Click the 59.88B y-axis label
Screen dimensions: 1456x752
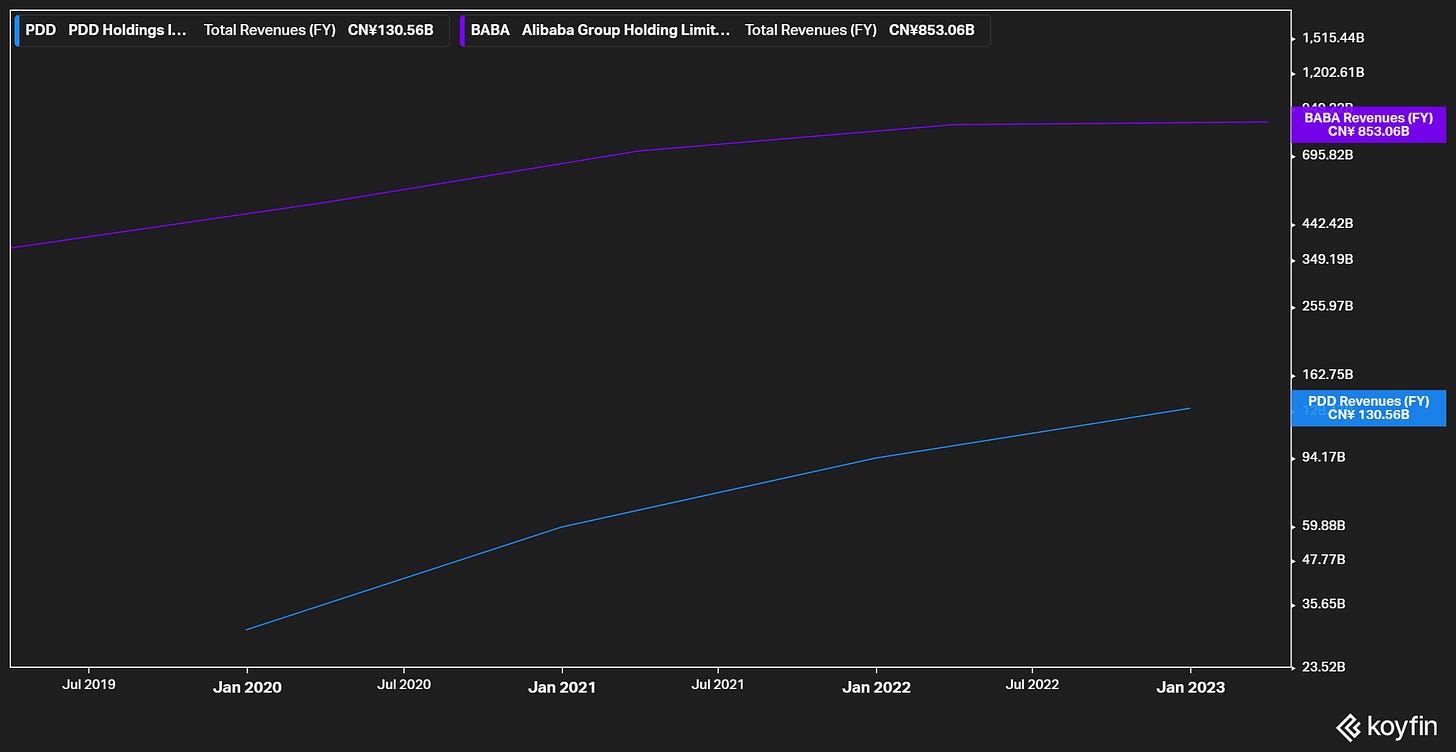coord(1323,525)
